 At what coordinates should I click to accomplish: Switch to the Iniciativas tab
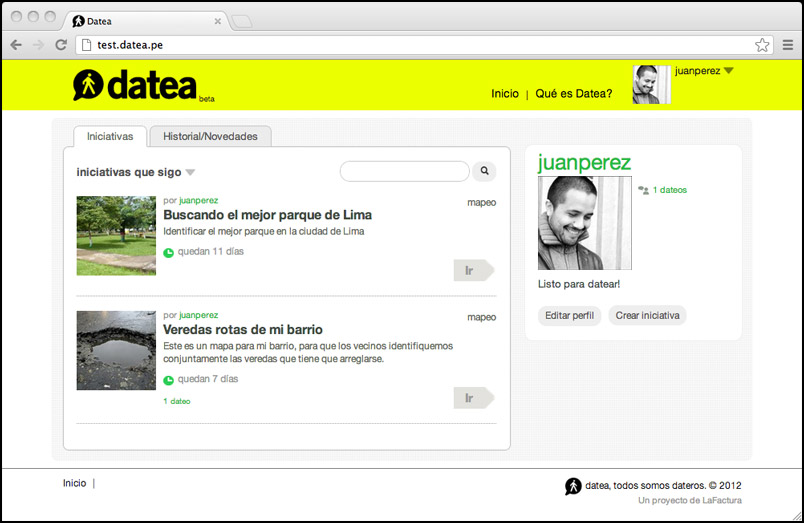(x=110, y=136)
